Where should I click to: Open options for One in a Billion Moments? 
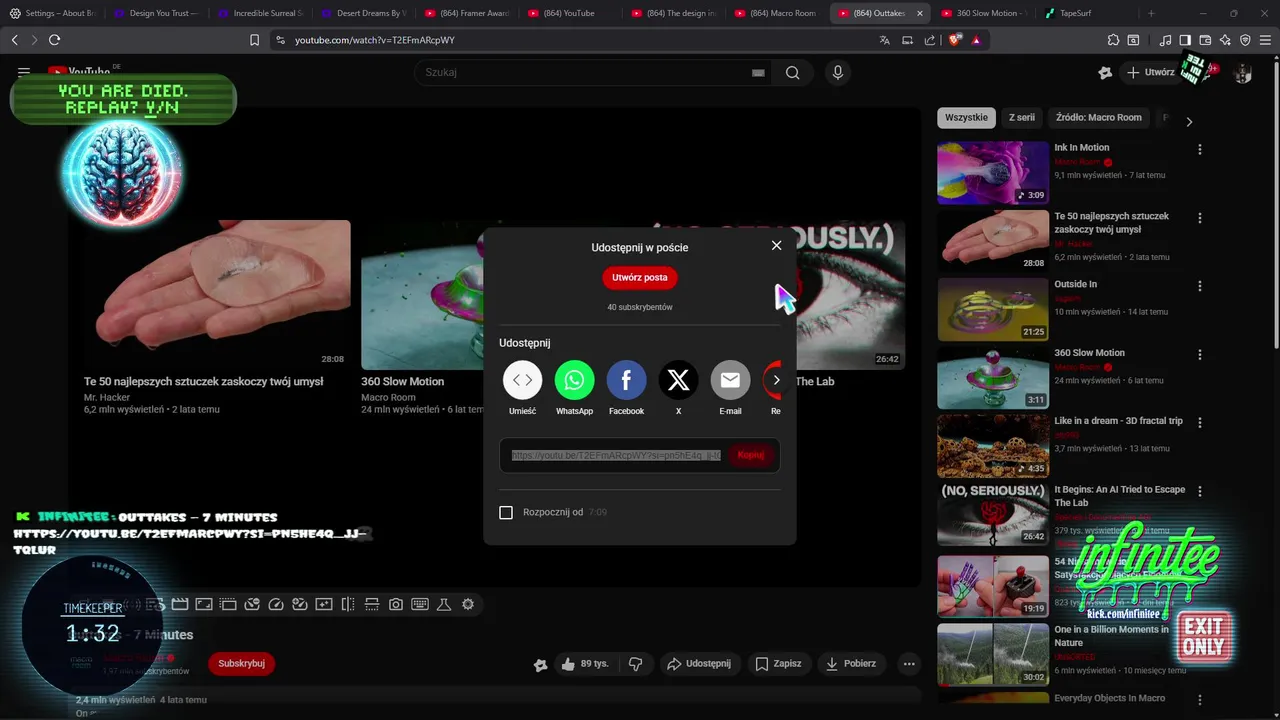pyautogui.click(x=1199, y=631)
